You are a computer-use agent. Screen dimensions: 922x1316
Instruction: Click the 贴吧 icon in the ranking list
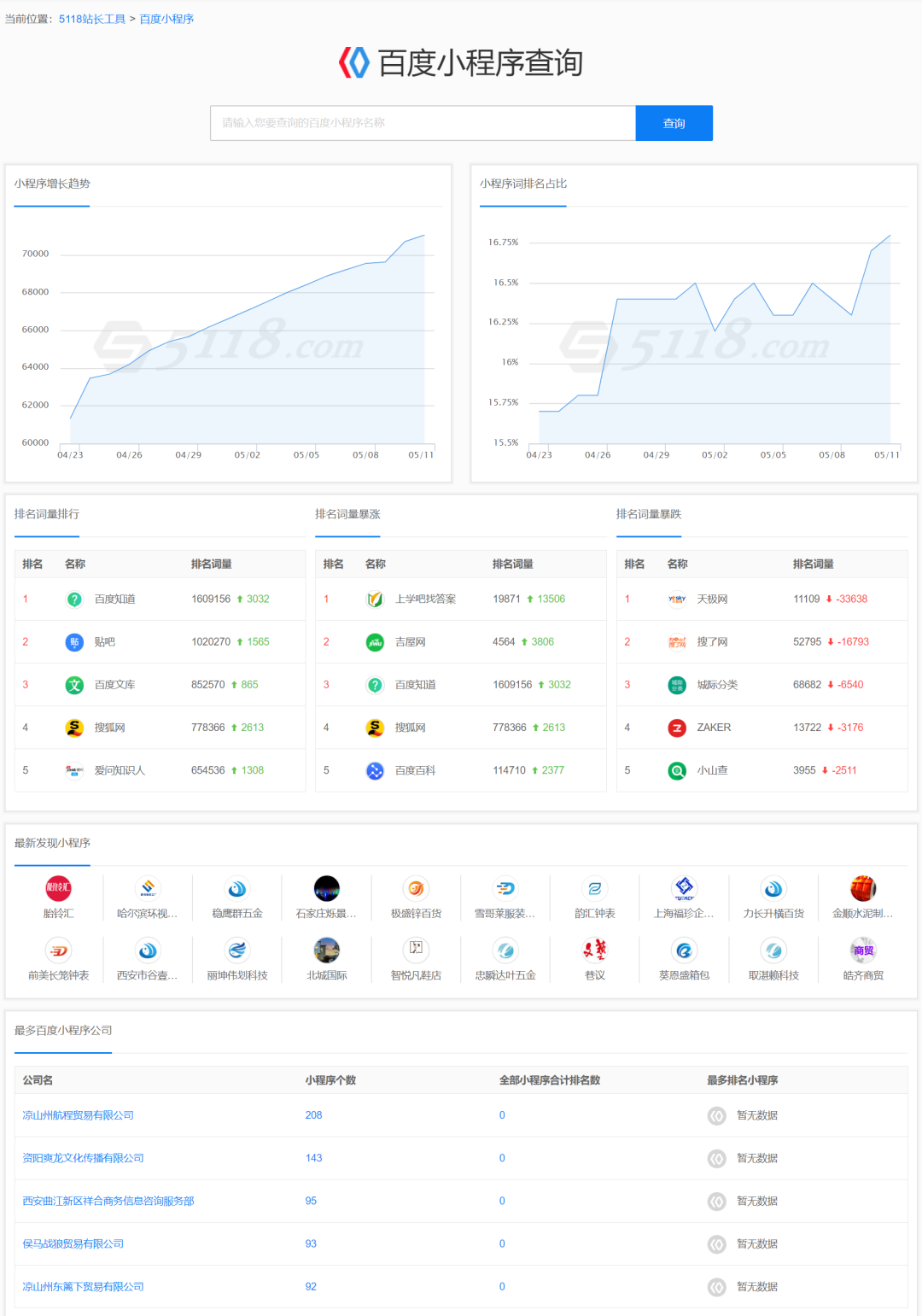74,642
